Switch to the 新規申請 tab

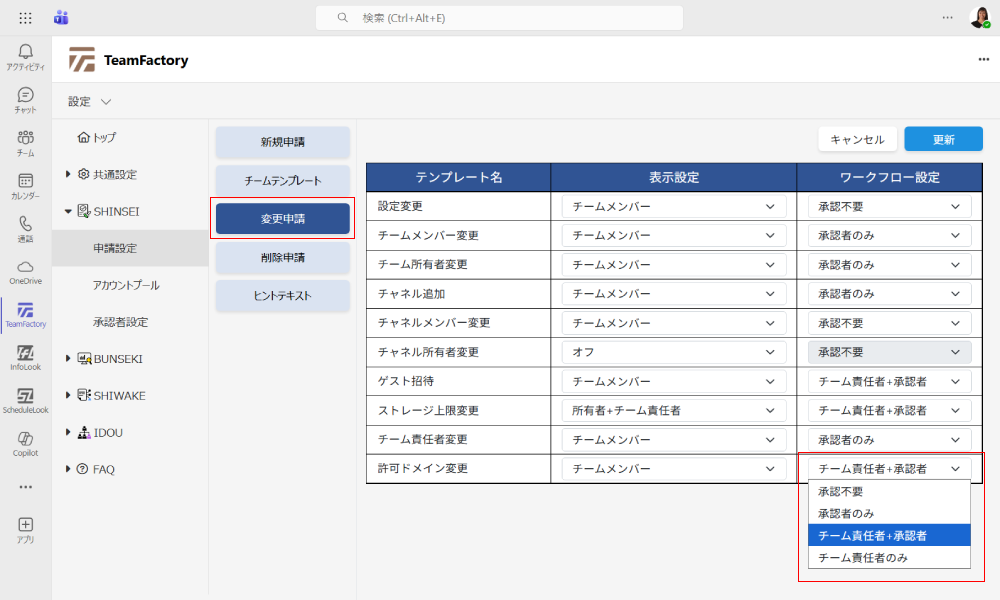[x=282, y=142]
